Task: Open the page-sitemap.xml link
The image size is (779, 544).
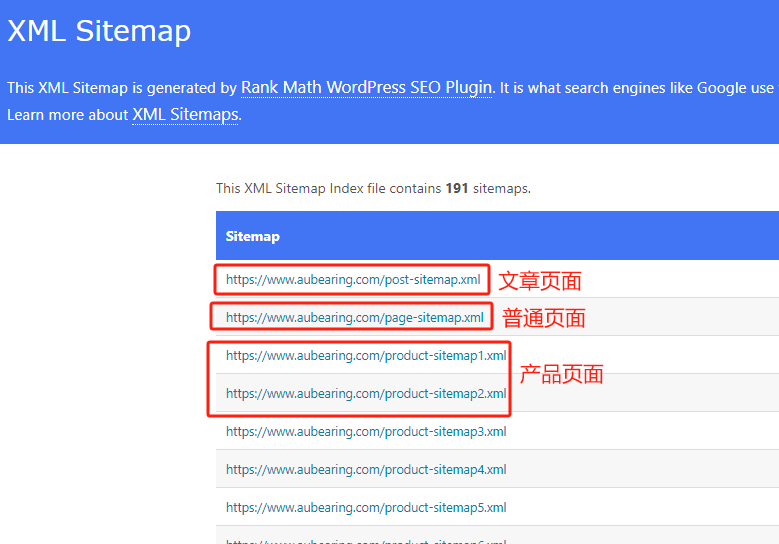Action: coord(355,317)
